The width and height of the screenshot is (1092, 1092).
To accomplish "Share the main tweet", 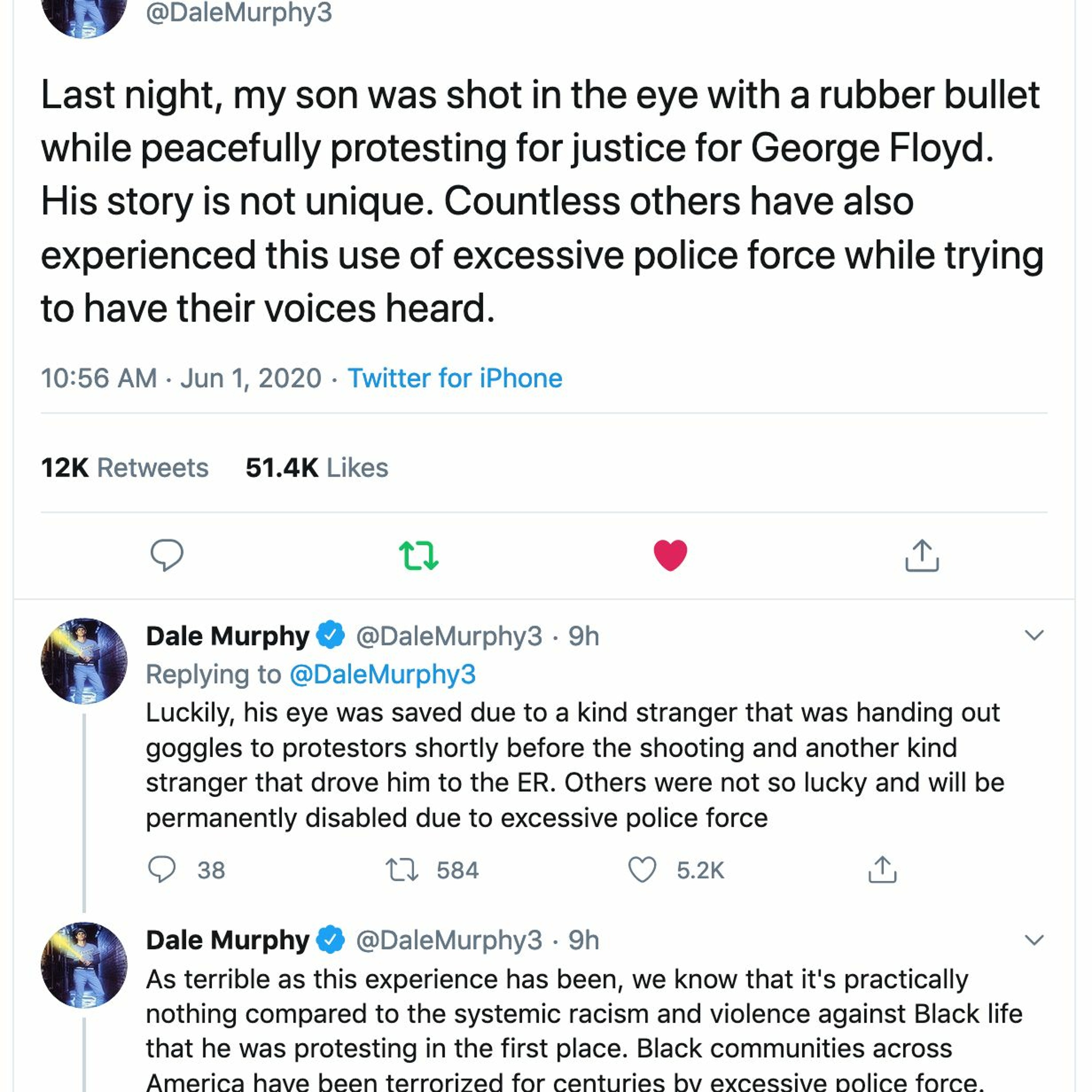I will pos(922,555).
